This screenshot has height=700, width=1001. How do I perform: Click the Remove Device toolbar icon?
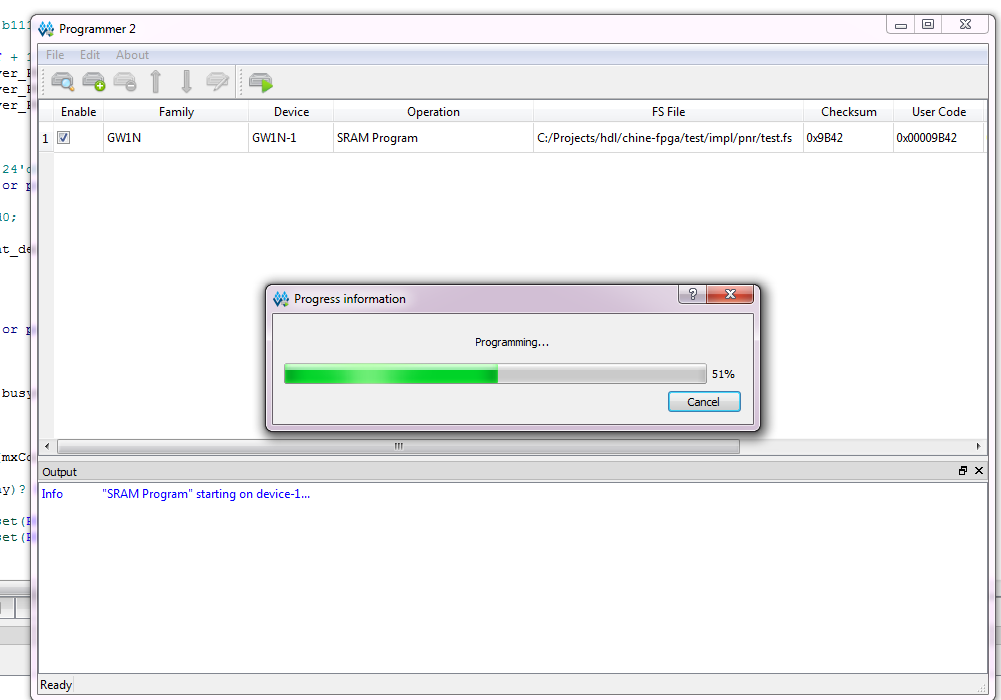coord(124,82)
